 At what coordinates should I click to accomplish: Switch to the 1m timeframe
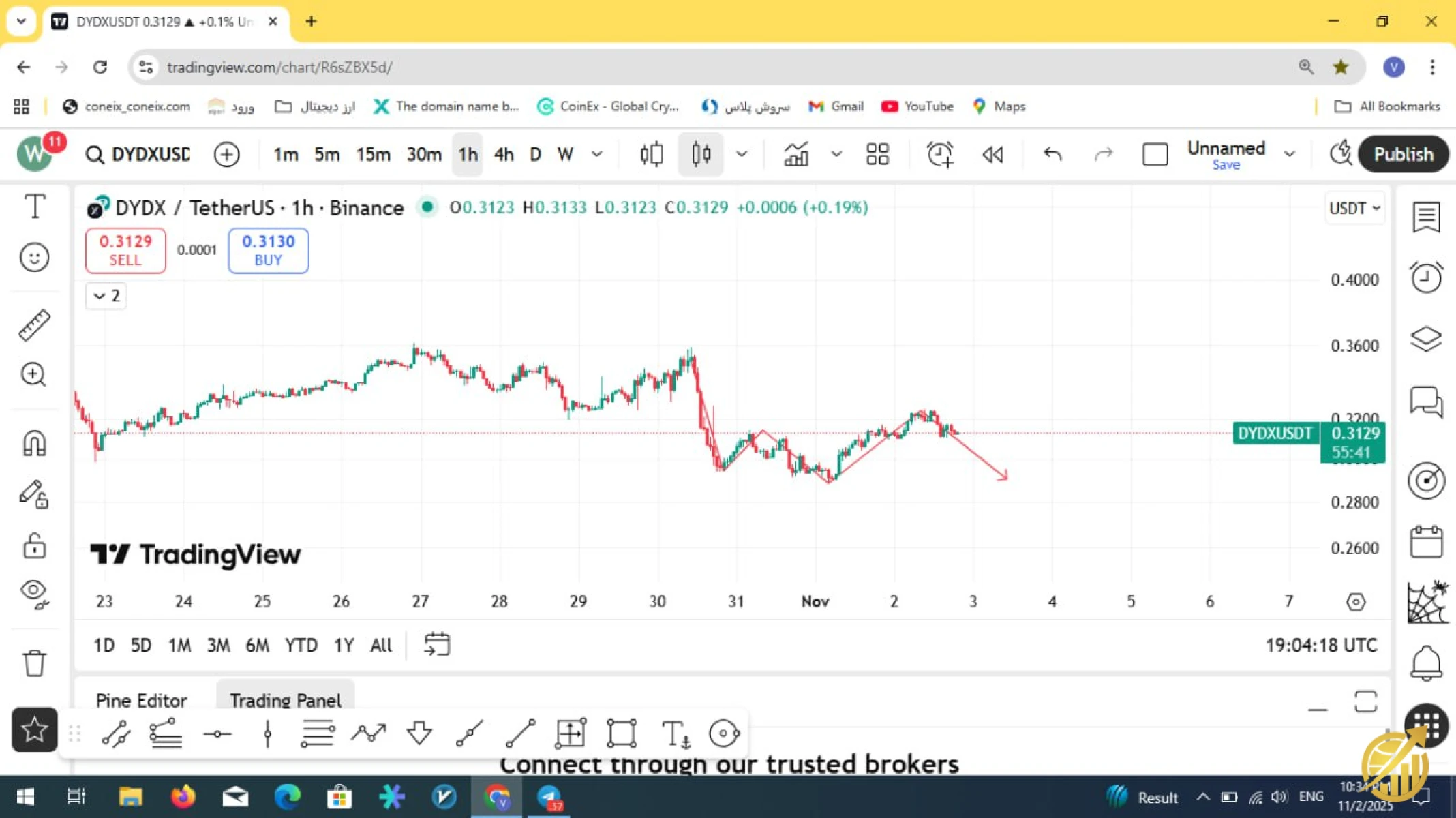pos(286,155)
